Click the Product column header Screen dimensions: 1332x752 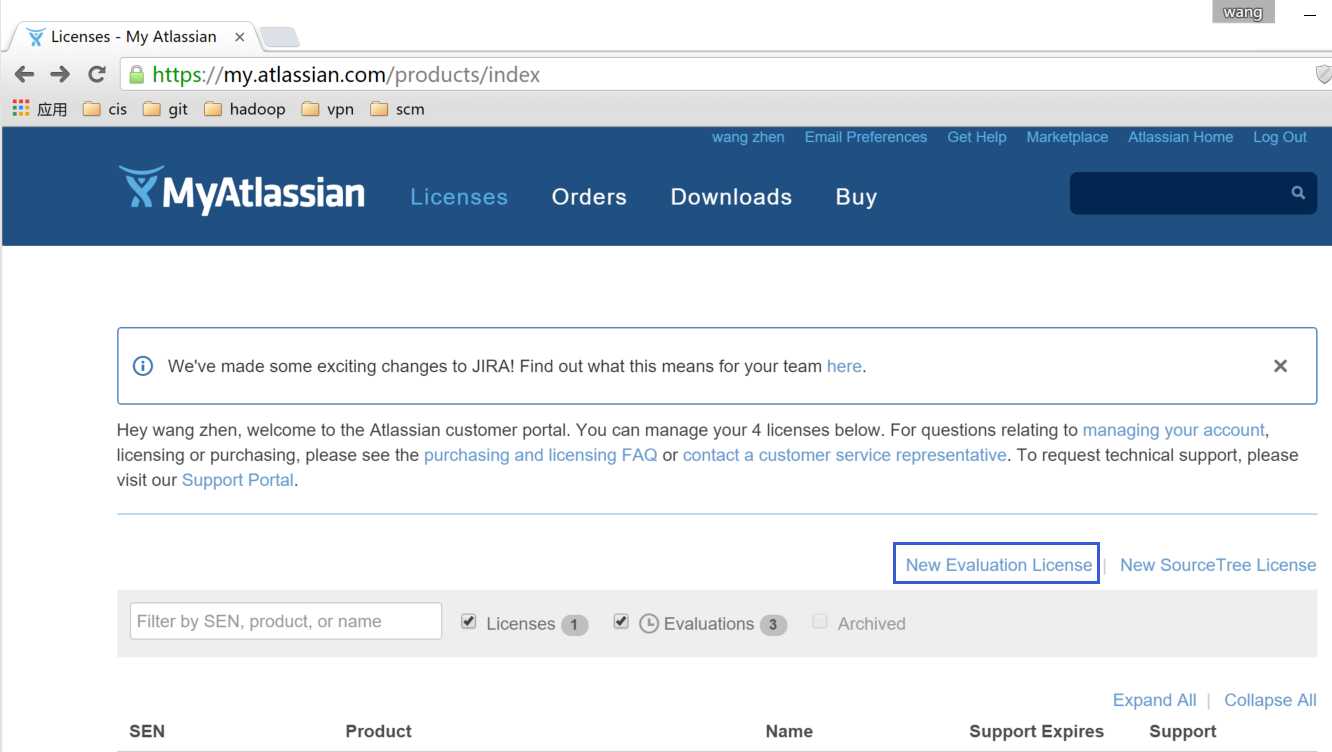pyautogui.click(x=379, y=731)
